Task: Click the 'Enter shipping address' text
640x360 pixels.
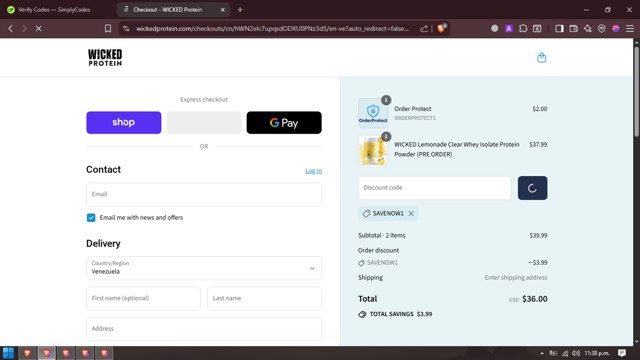Action: pos(516,278)
